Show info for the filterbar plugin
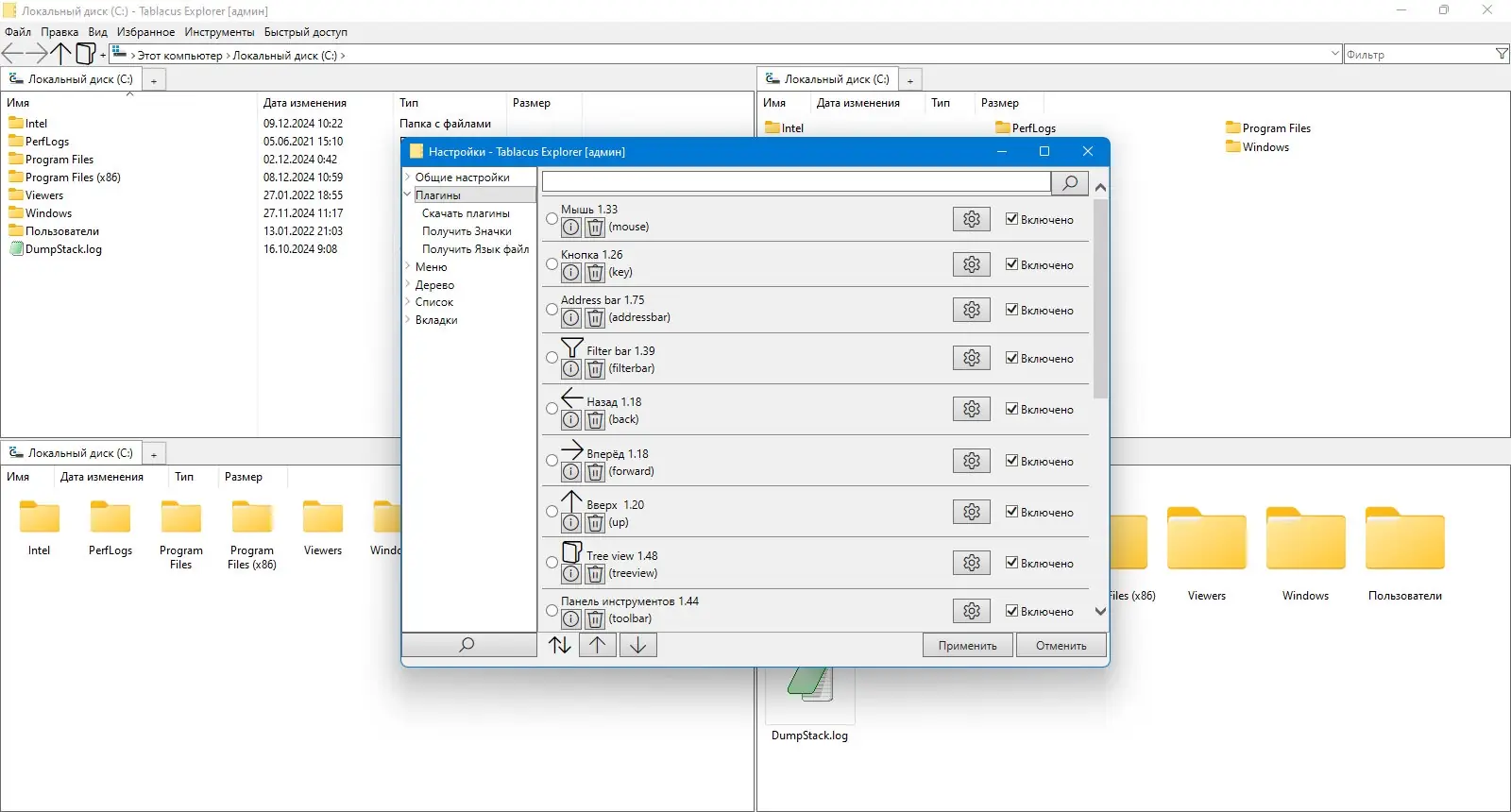 click(571, 368)
